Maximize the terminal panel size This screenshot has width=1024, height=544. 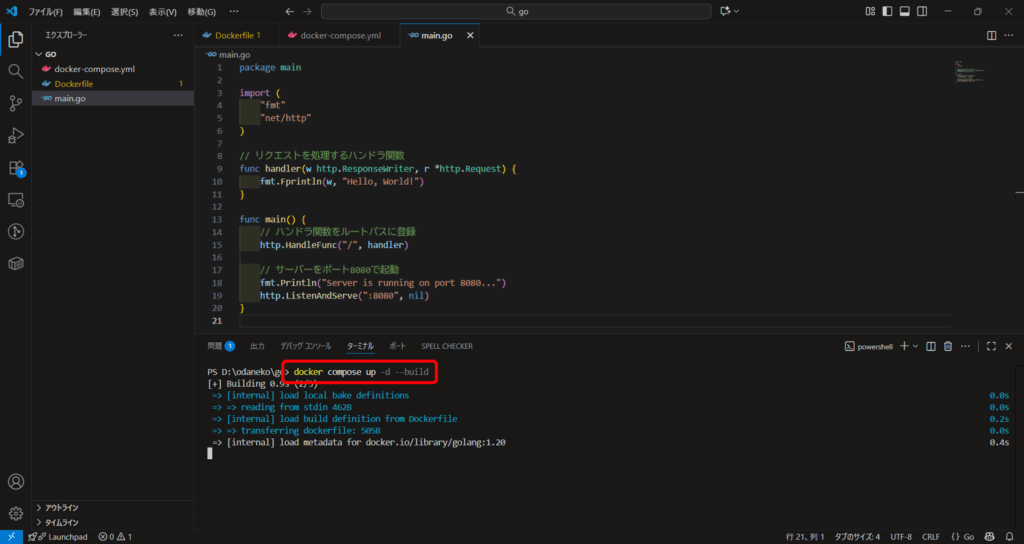(991, 346)
